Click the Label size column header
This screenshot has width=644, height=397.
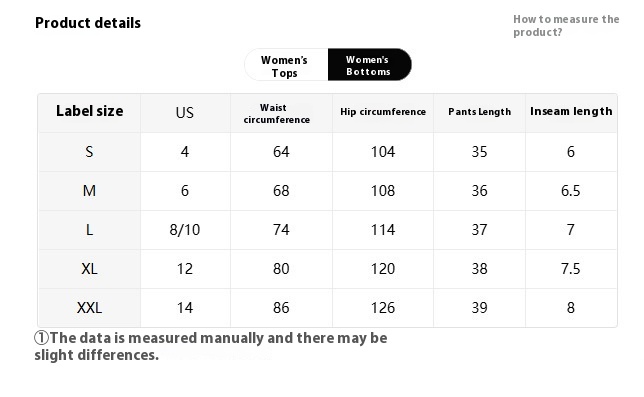tap(89, 111)
